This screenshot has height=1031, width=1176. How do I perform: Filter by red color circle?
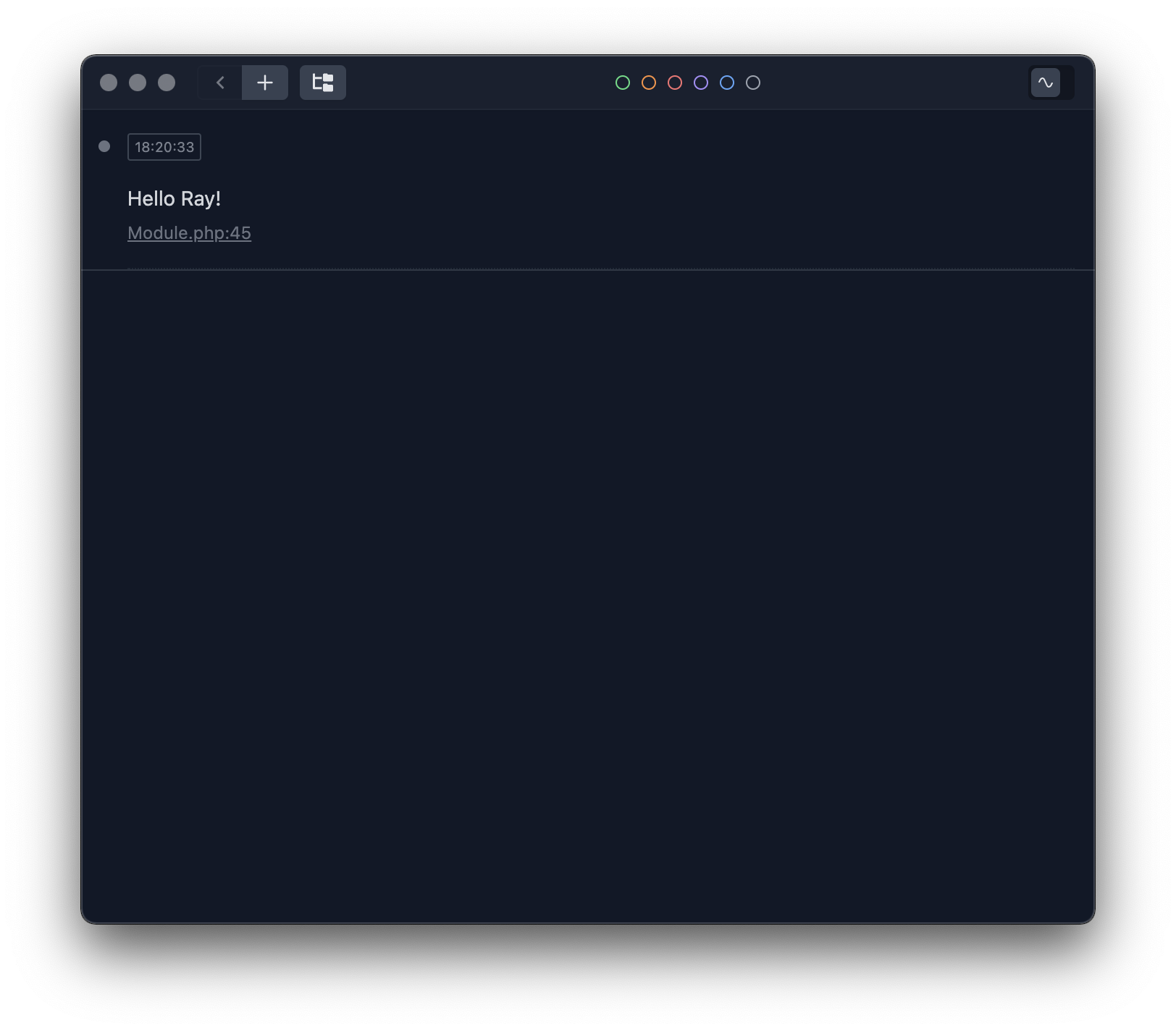coord(675,83)
